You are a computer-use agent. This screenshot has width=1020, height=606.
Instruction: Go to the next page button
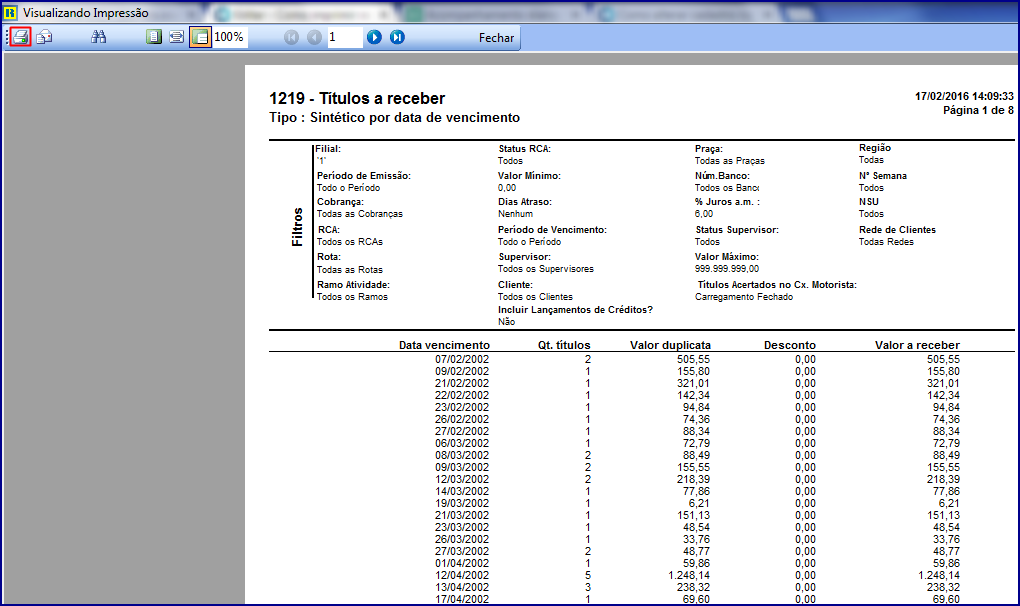pyautogui.click(x=374, y=37)
